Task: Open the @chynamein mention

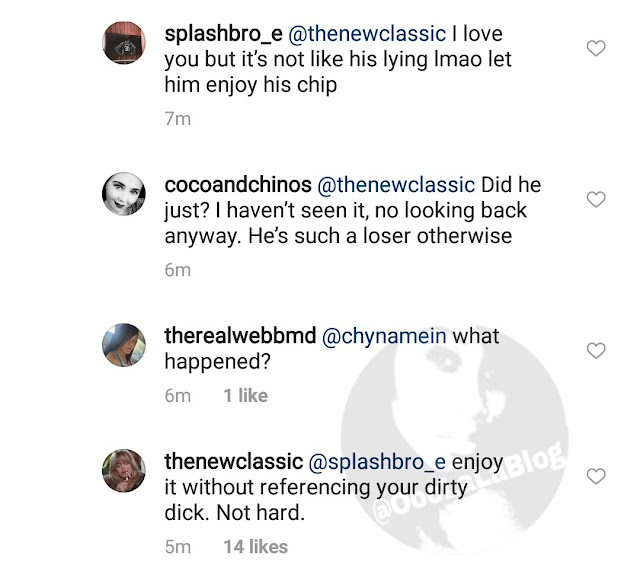Action: coord(386,337)
